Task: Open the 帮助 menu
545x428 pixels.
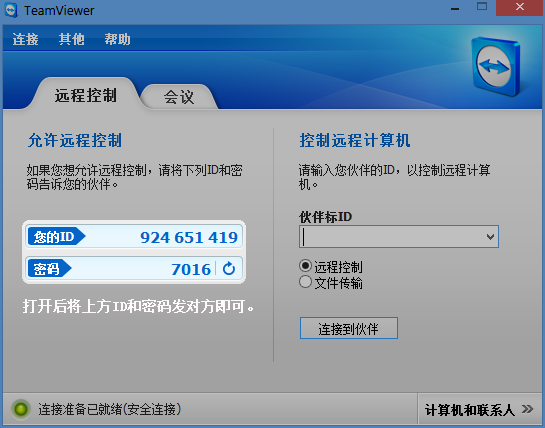Action: [x=117, y=39]
